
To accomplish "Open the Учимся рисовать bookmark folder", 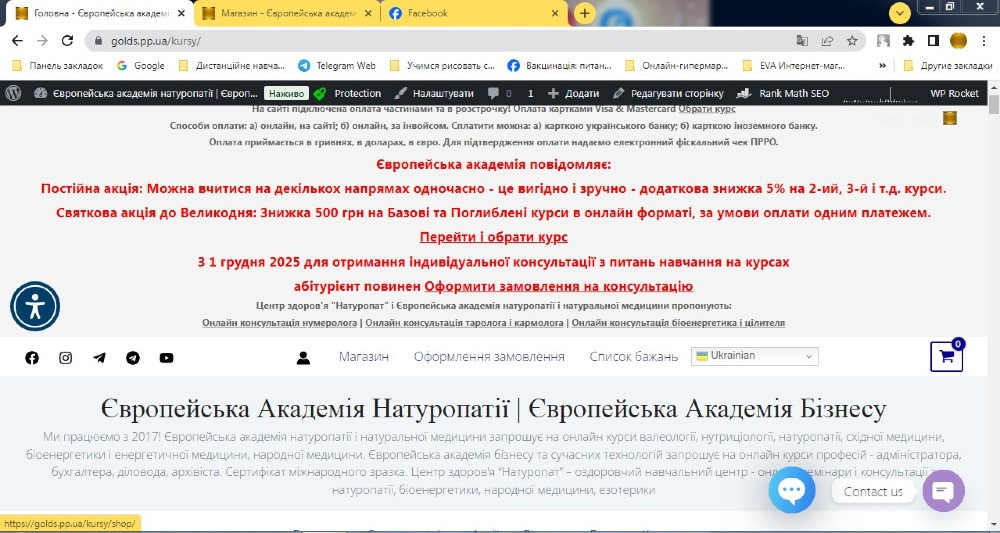I will [x=442, y=66].
